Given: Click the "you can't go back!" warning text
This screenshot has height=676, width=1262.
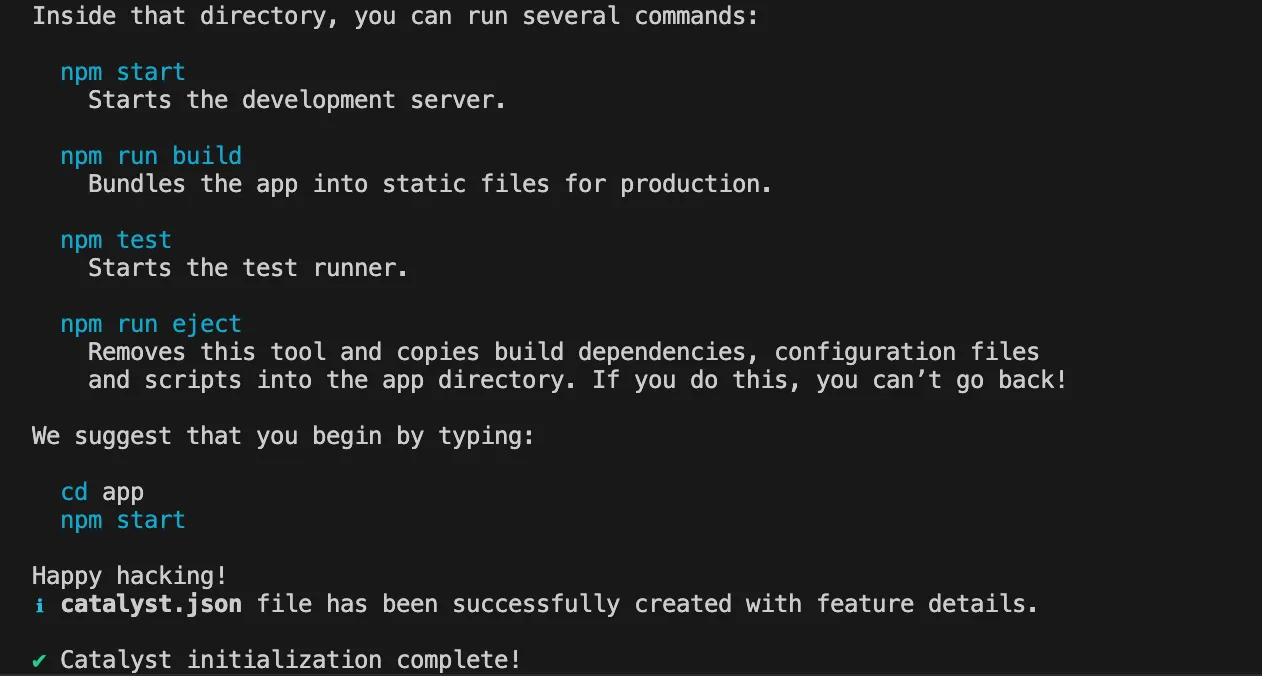Looking at the screenshot, I should (941, 380).
